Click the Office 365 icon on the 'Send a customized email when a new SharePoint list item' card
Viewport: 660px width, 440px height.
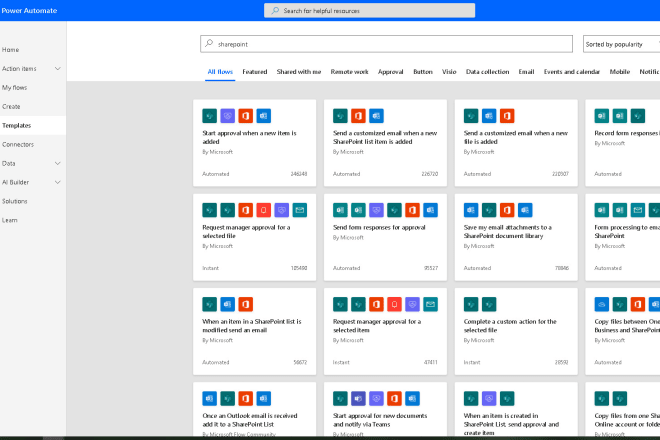(358, 116)
